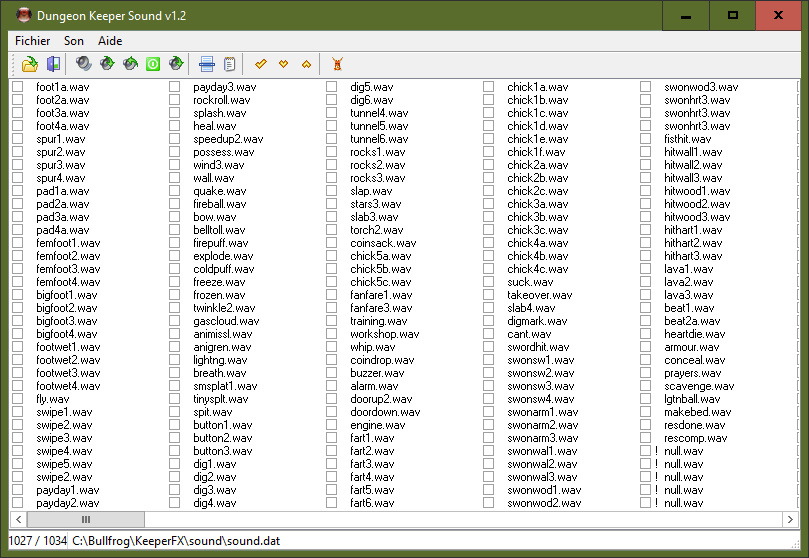
Task: Click the payday1.wav file name
Action: pos(68,490)
